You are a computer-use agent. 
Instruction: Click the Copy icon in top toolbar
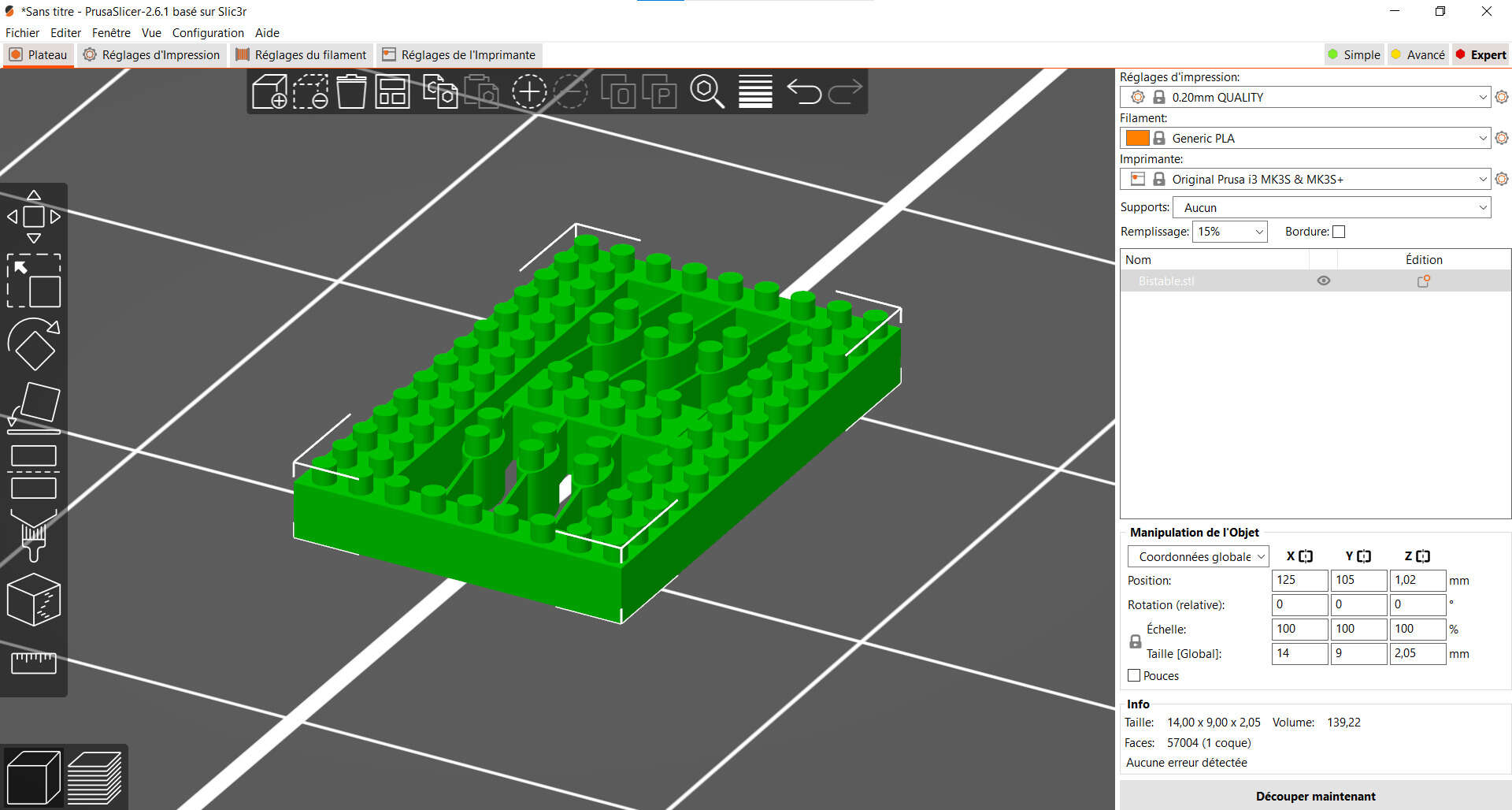point(440,92)
